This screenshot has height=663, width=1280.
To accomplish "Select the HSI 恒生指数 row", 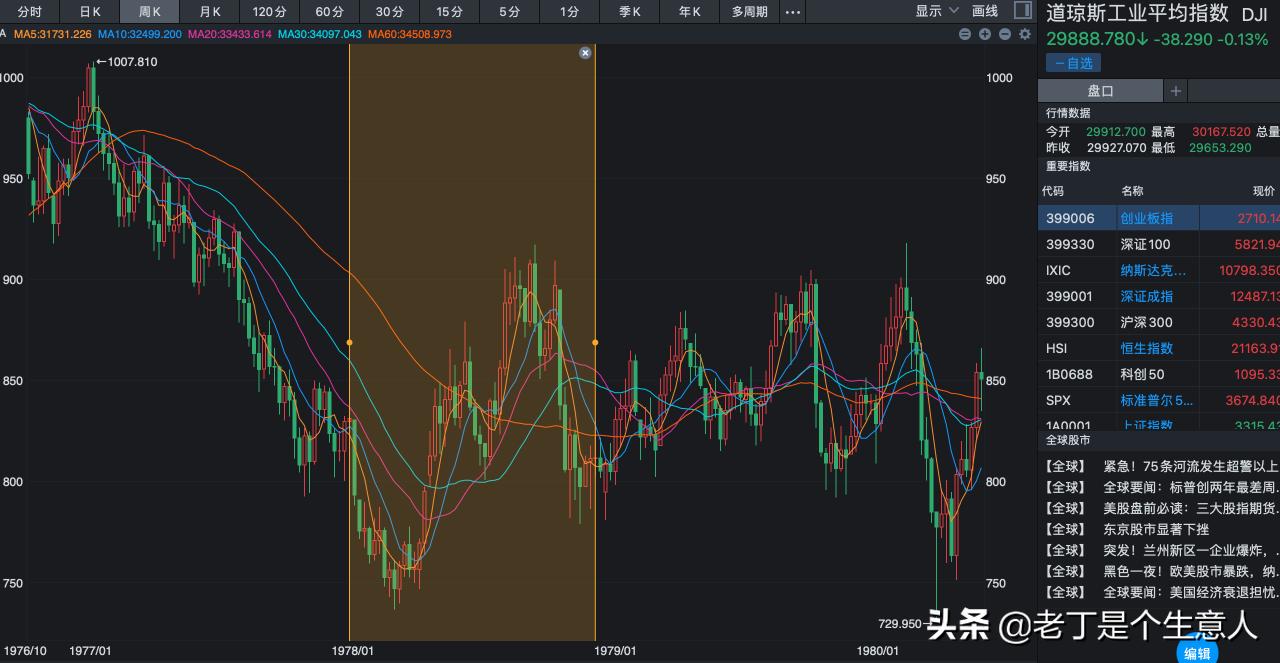I will pyautogui.click(x=1158, y=348).
